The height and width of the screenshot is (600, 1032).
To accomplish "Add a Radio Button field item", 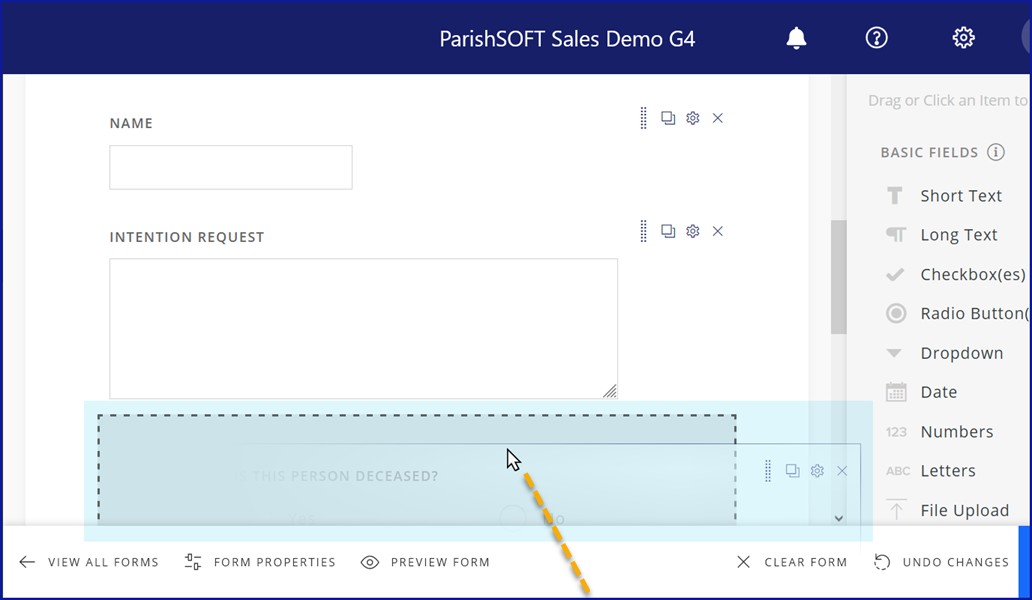I will coord(972,314).
